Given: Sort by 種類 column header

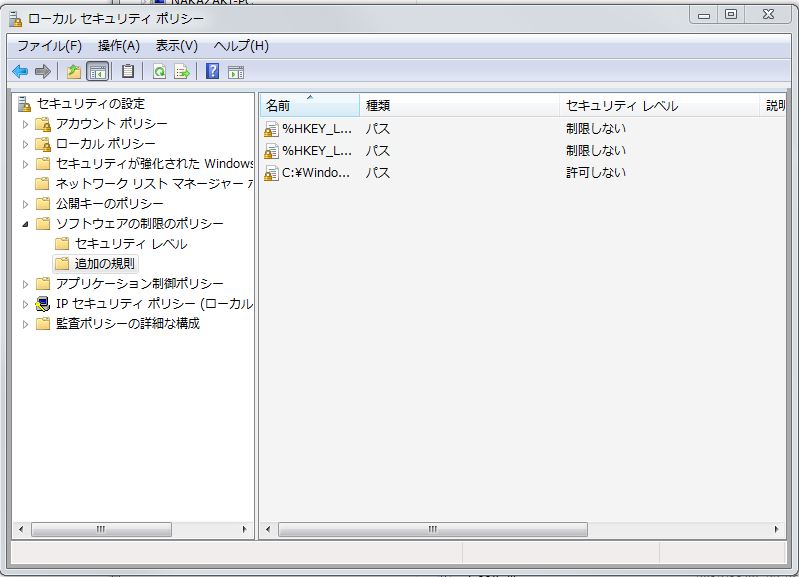Looking at the screenshot, I should (x=458, y=105).
